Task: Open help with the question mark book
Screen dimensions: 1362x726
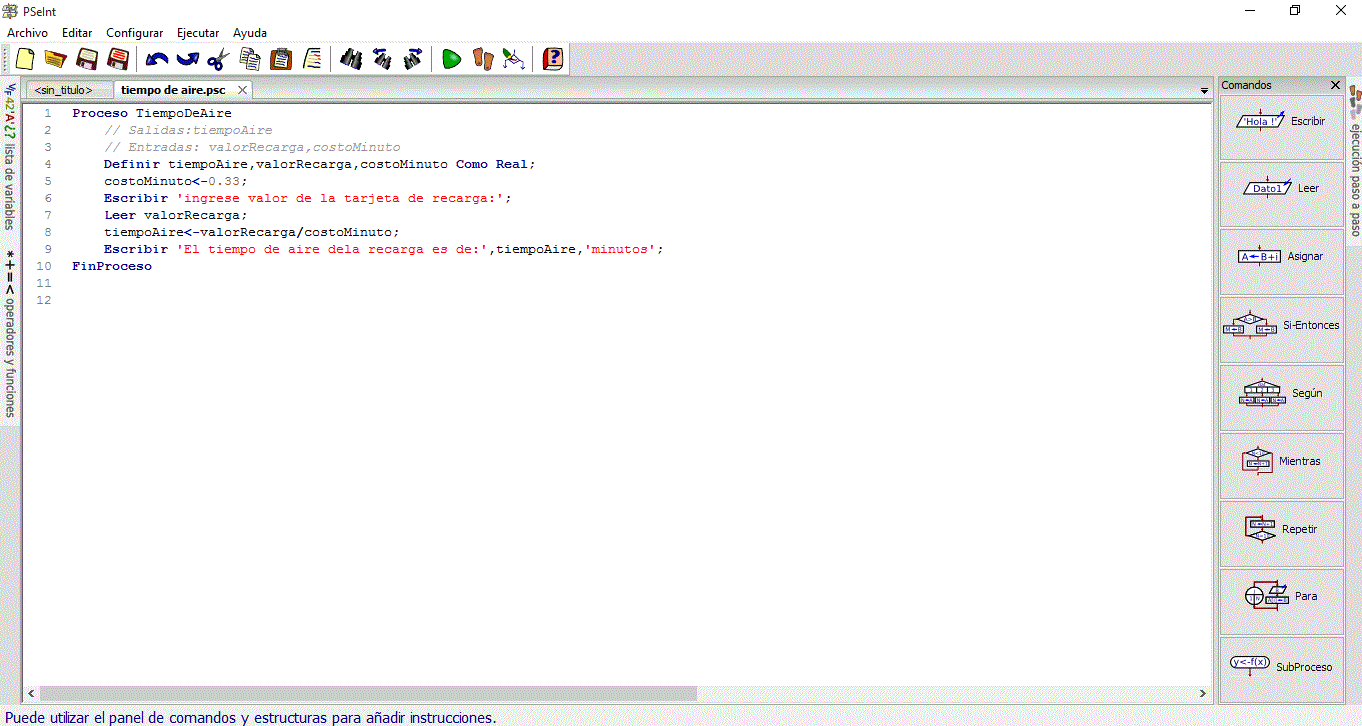Action: (x=552, y=59)
